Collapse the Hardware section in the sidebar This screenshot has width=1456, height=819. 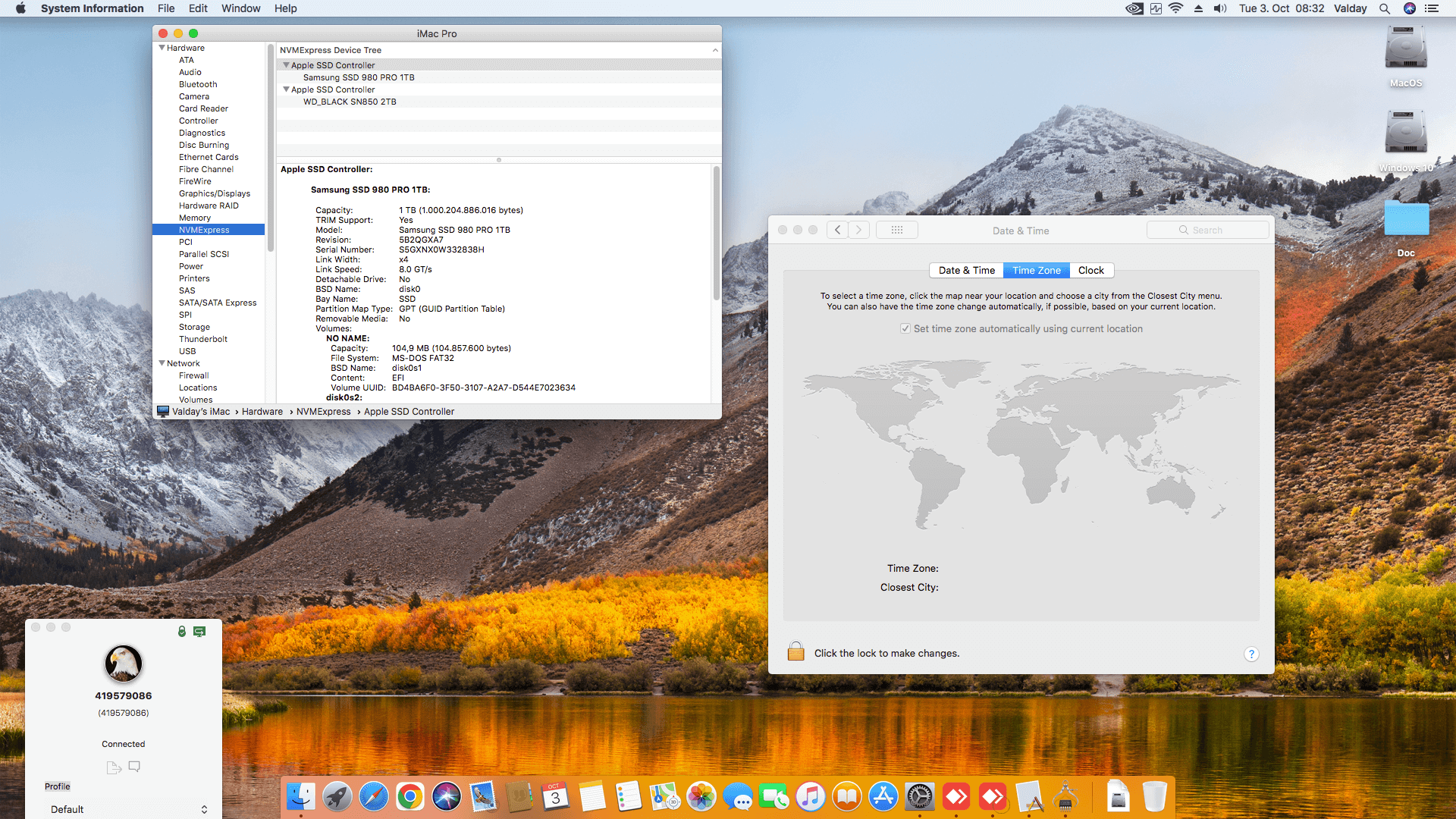coord(162,48)
